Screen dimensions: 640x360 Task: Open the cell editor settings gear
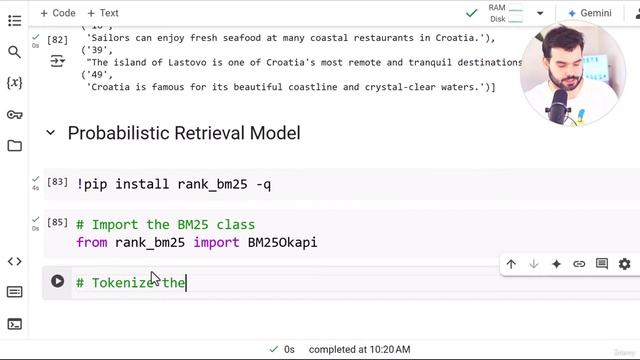pyautogui.click(x=624, y=264)
